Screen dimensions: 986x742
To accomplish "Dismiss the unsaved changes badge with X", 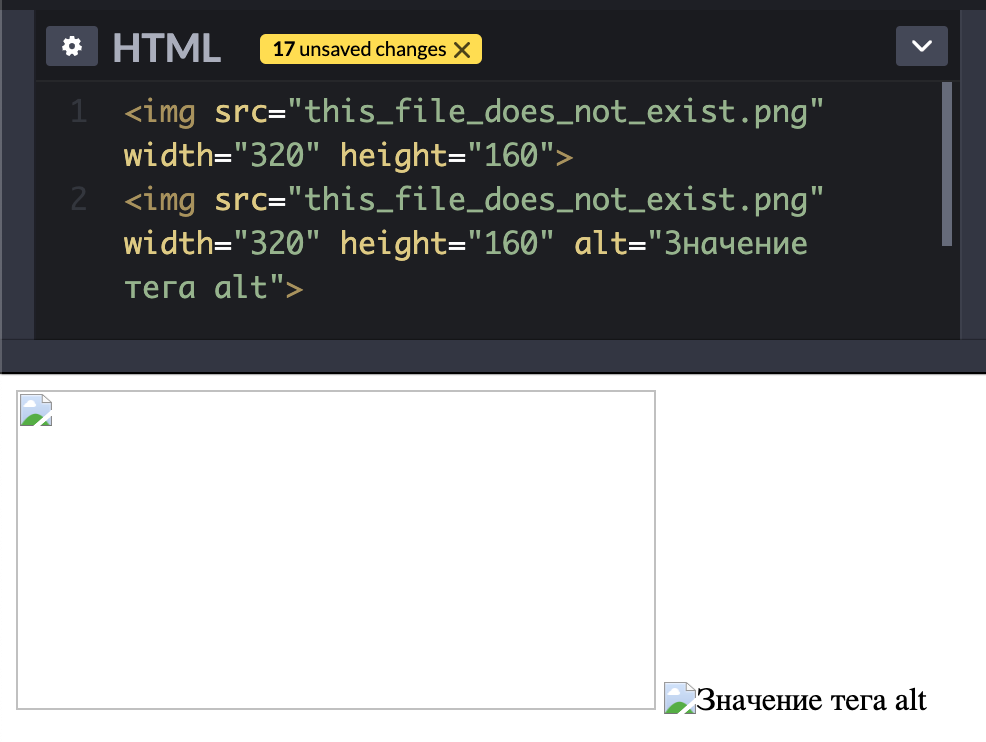I will (462, 50).
